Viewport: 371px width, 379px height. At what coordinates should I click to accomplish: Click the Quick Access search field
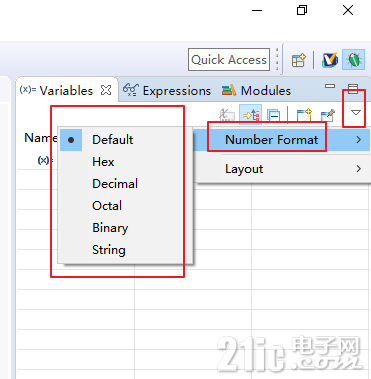[229, 60]
